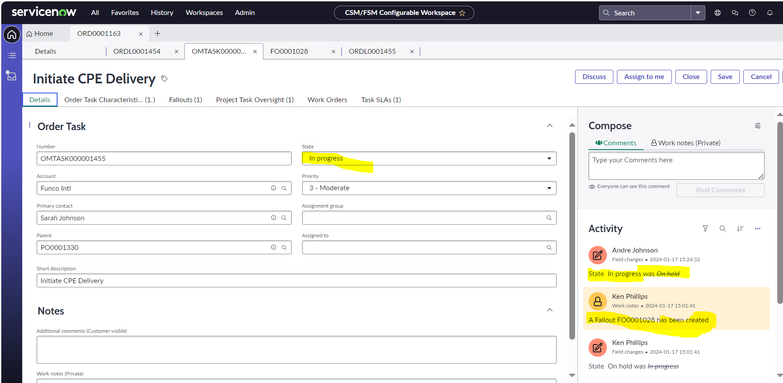Click the section drag handle beside Order Task

tap(29, 125)
